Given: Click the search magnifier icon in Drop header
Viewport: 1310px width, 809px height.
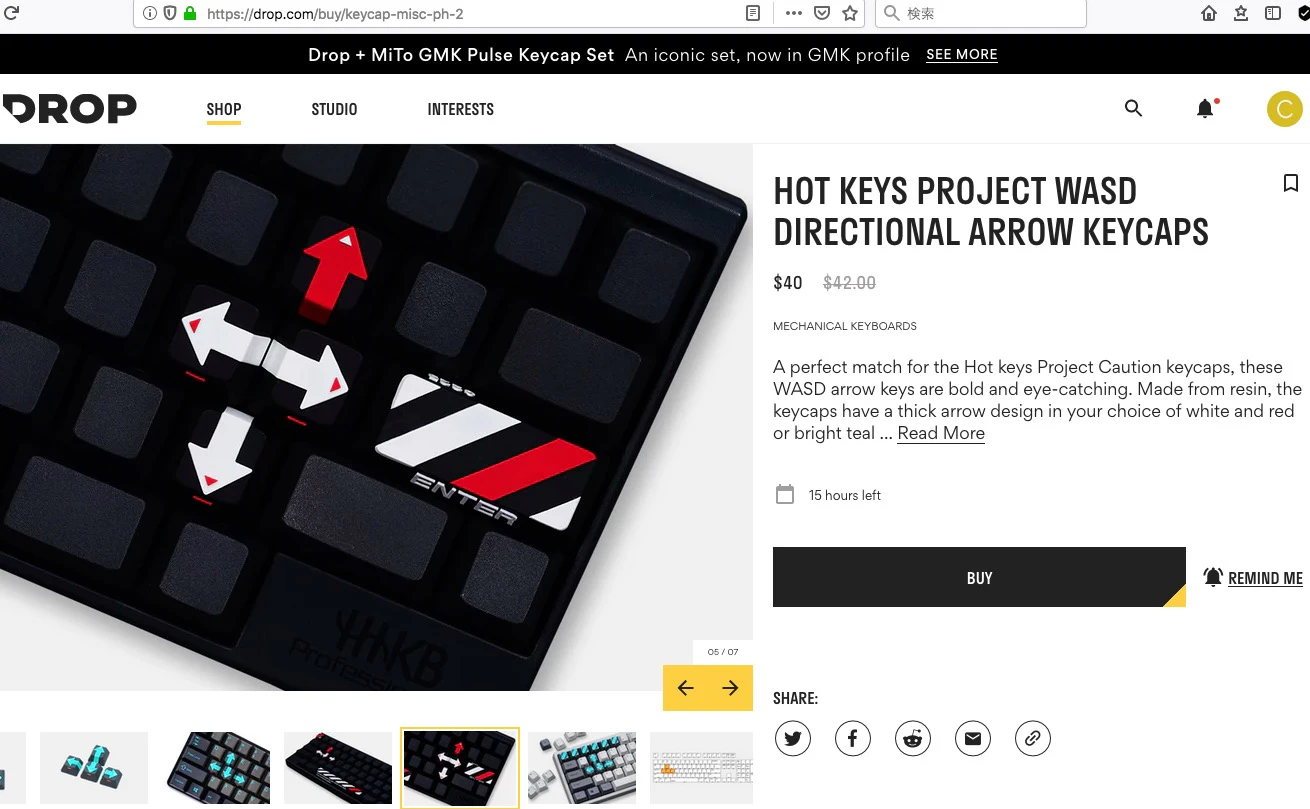Looking at the screenshot, I should tap(1133, 108).
